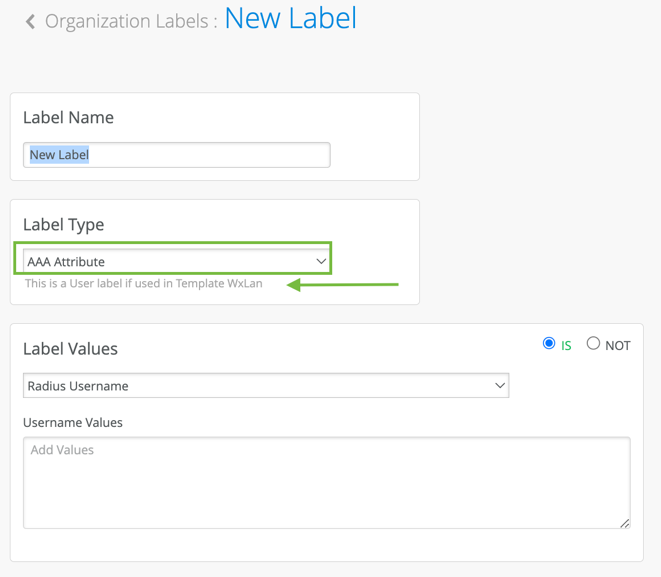Grab the textarea resize handle corner
661x577 pixels.
(x=624, y=522)
